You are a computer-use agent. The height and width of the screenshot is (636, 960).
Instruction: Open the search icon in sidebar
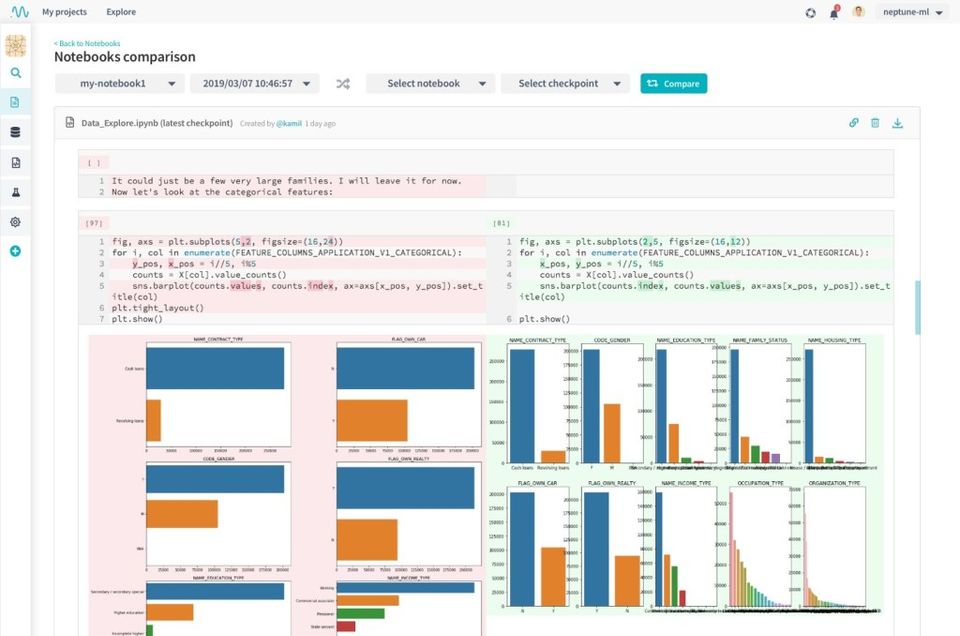(16, 73)
